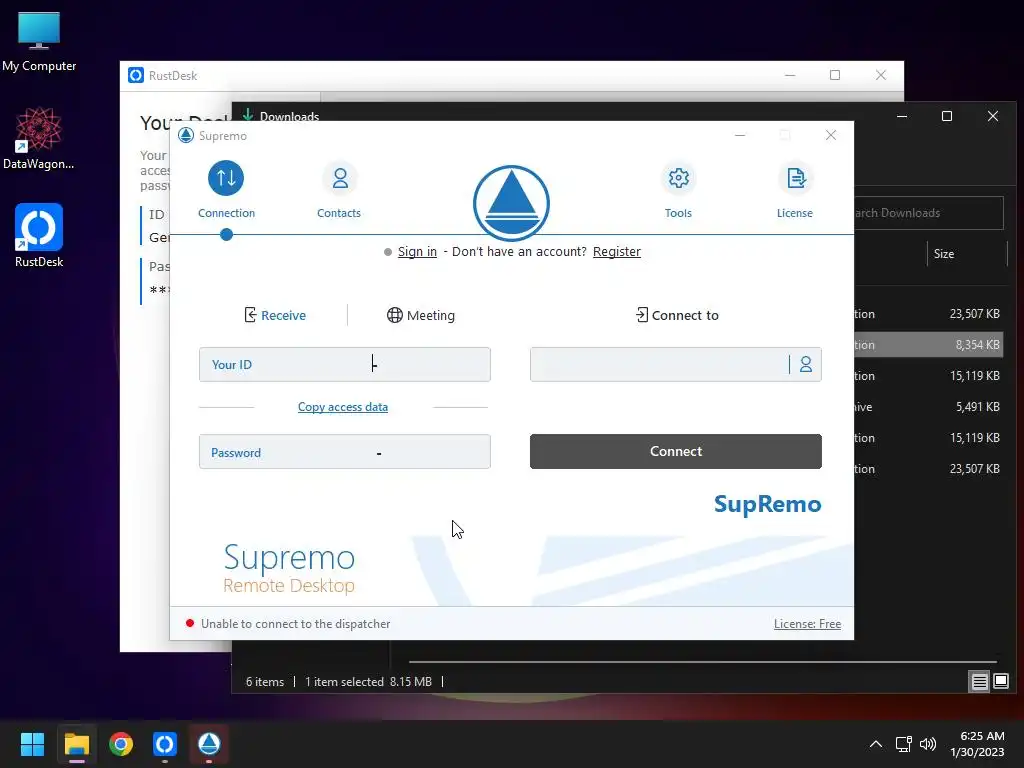This screenshot has height=768, width=1024.
Task: Click the SupRemo brand logo text
Action: [767, 504]
